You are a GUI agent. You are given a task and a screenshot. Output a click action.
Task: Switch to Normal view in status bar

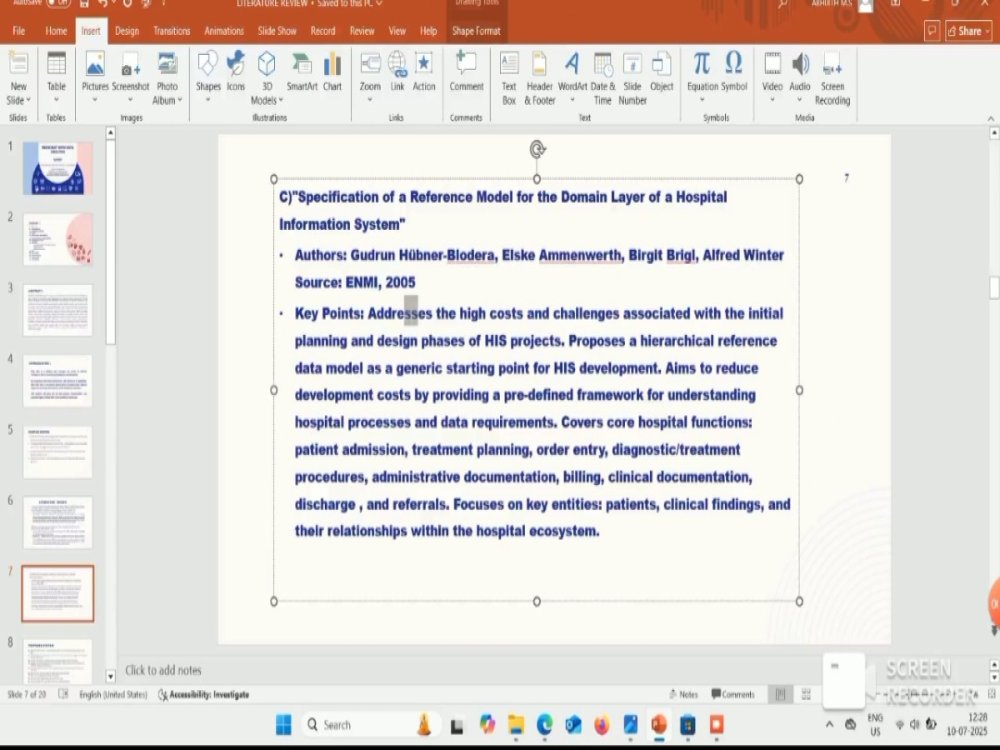(x=780, y=694)
